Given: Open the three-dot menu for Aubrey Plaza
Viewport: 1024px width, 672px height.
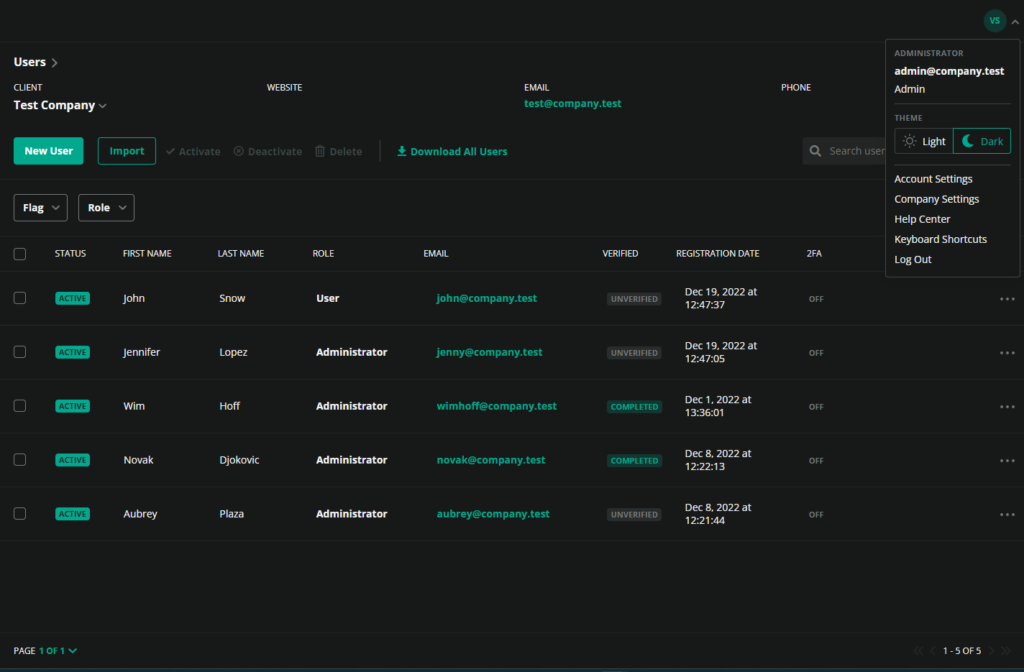Looking at the screenshot, I should click(x=1007, y=514).
